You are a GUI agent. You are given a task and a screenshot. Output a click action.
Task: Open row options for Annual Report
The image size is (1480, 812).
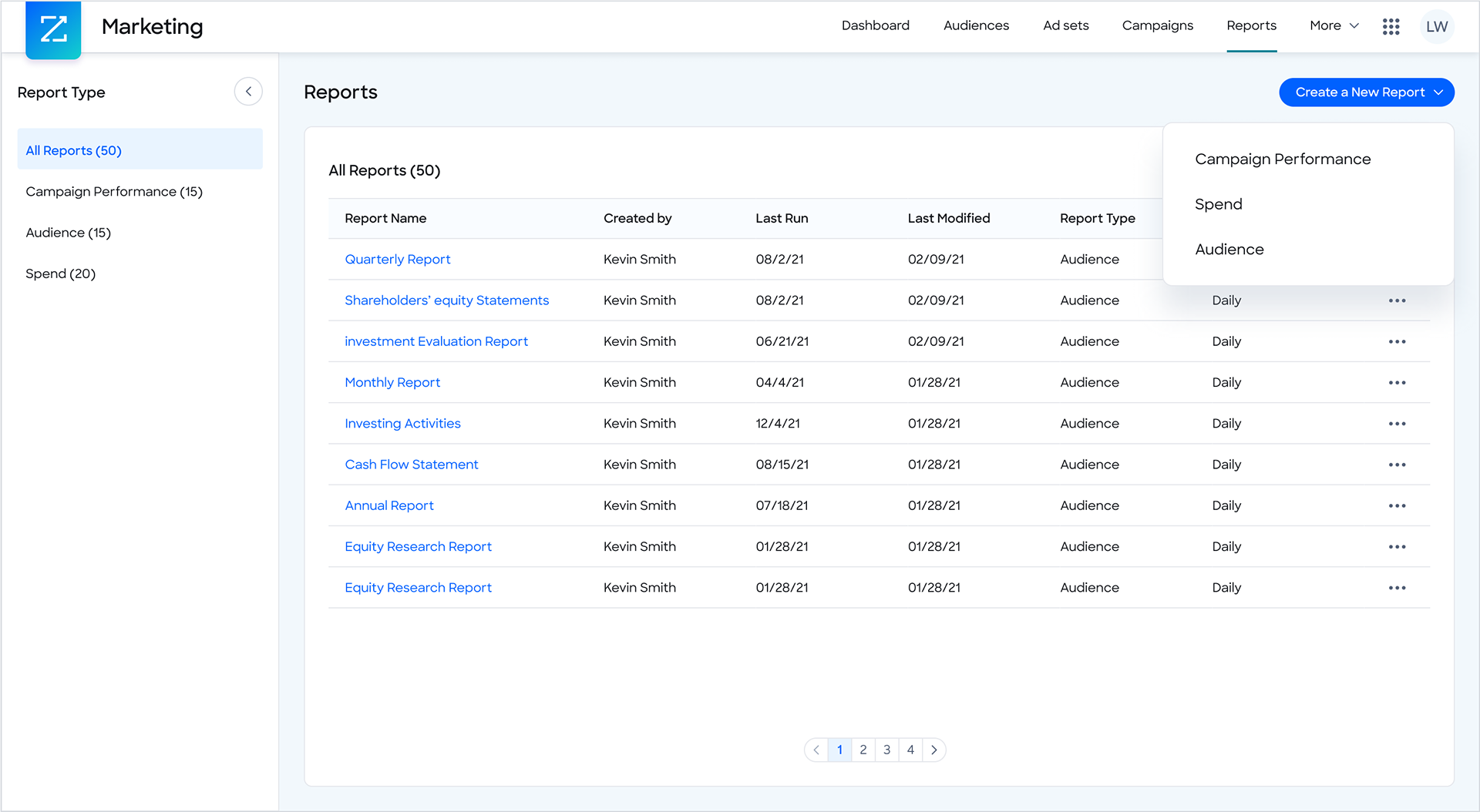click(x=1397, y=505)
